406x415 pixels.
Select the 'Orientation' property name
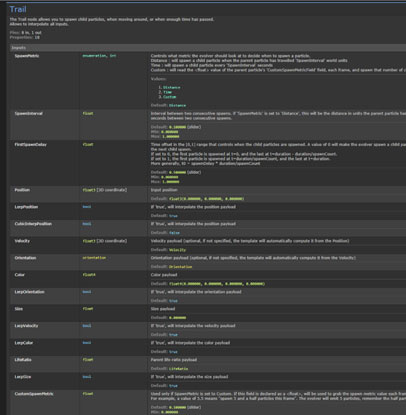(25, 258)
